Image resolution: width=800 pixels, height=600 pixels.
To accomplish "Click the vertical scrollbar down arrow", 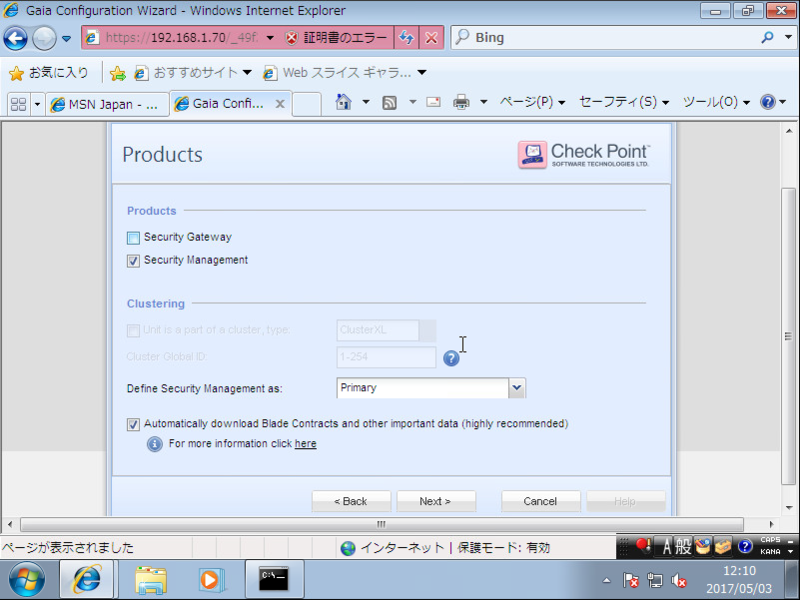I will coord(789,508).
